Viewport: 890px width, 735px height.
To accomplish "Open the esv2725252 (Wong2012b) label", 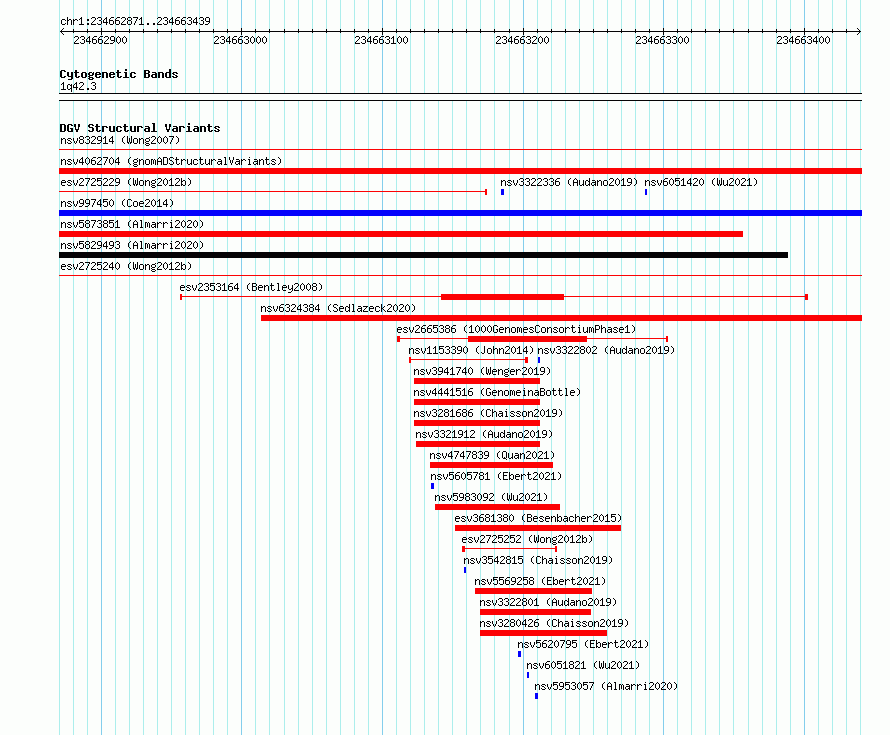I will [x=527, y=539].
